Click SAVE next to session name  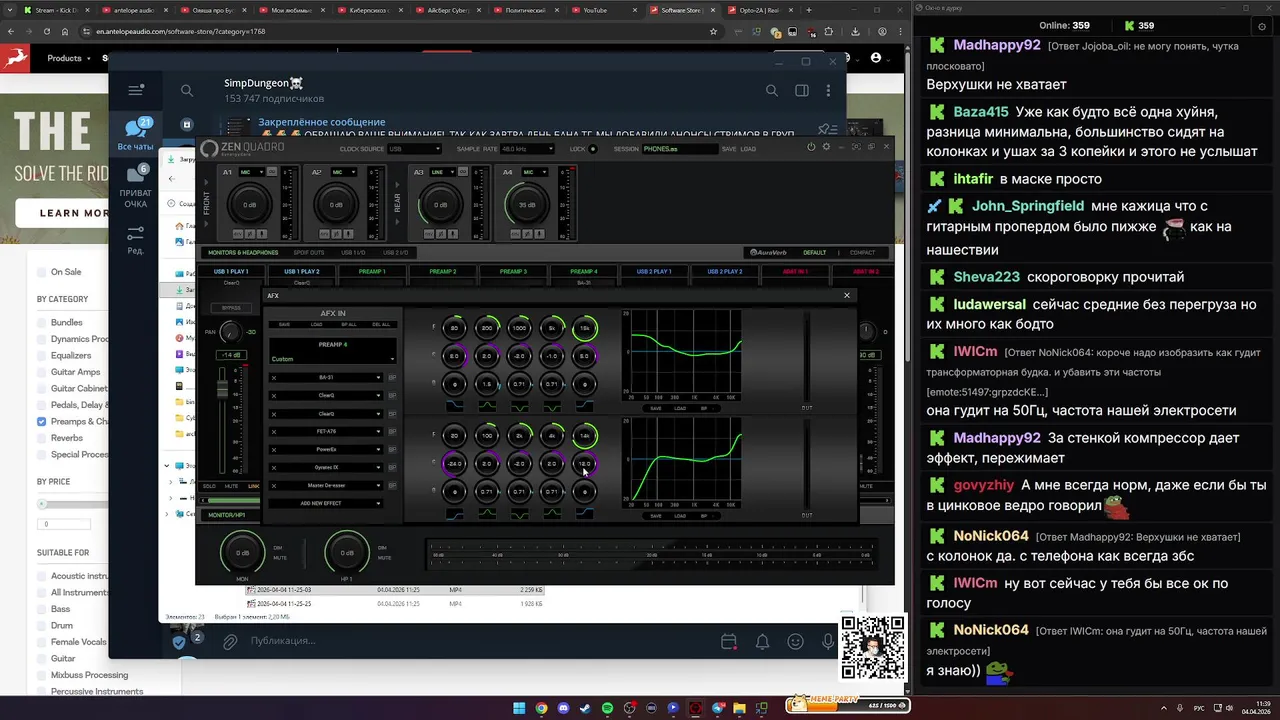(729, 149)
